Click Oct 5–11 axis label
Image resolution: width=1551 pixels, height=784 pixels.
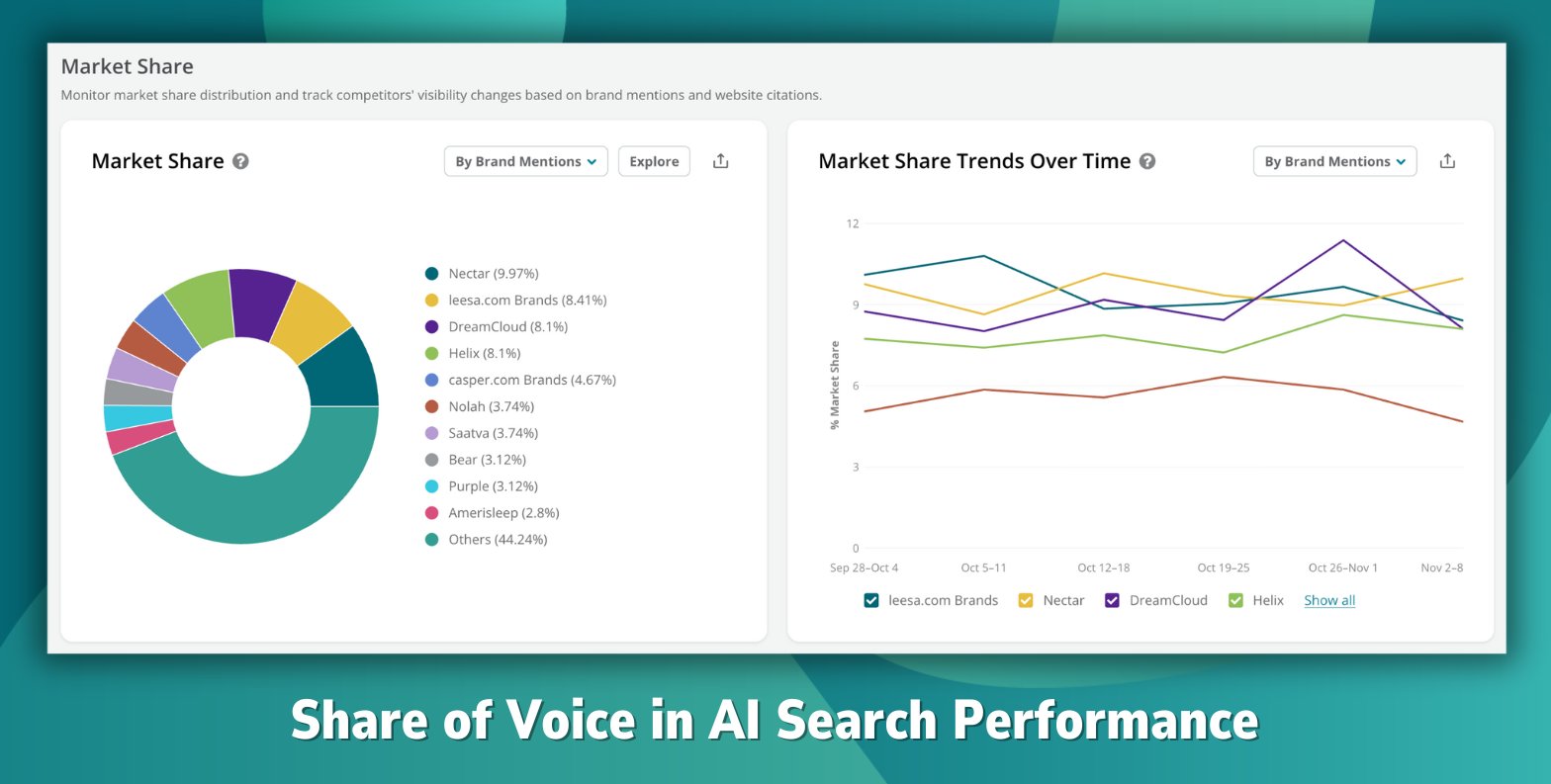tap(984, 567)
